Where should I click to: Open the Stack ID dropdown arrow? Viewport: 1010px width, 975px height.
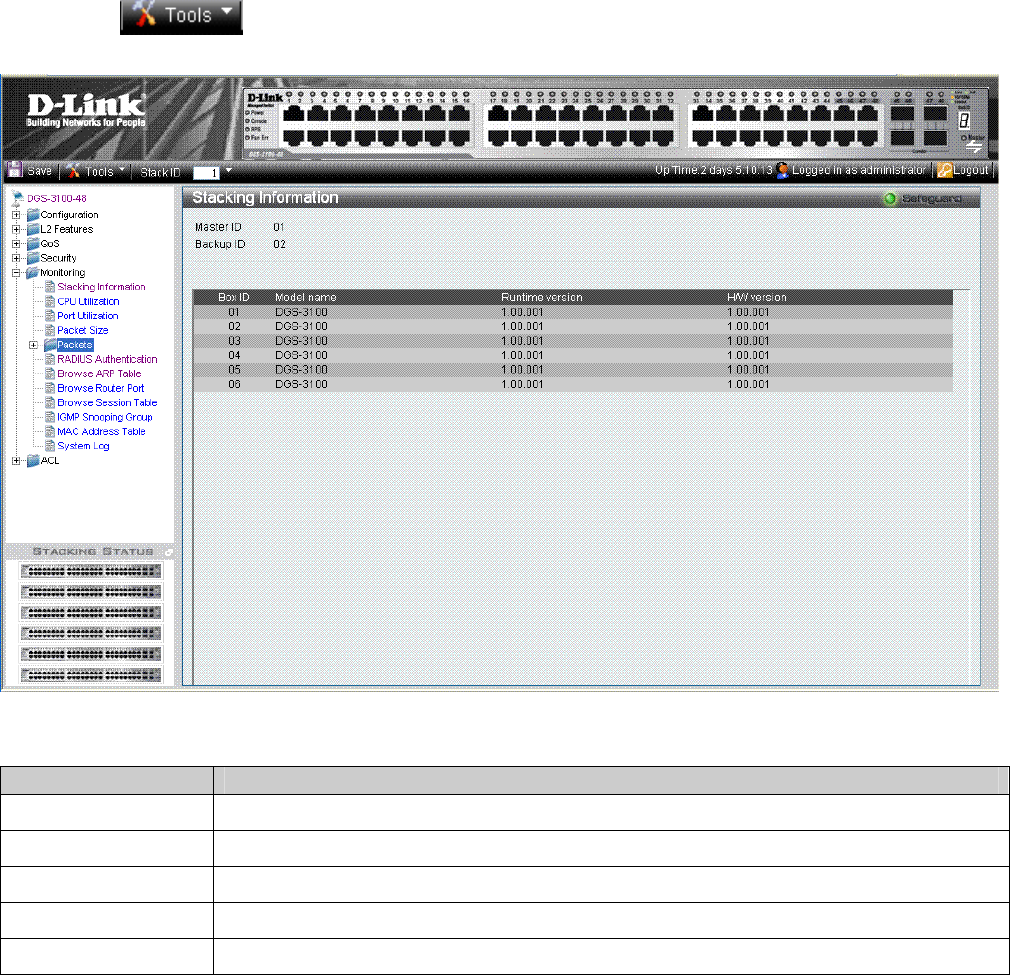(228, 171)
